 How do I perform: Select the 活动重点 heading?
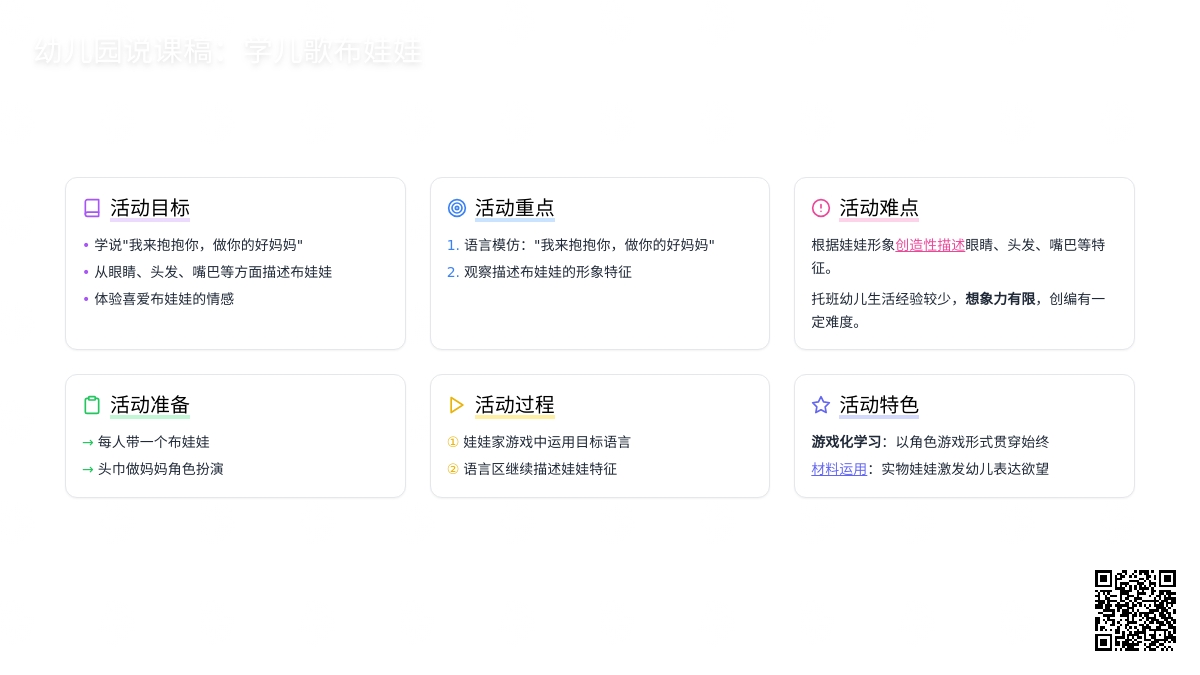coord(514,208)
